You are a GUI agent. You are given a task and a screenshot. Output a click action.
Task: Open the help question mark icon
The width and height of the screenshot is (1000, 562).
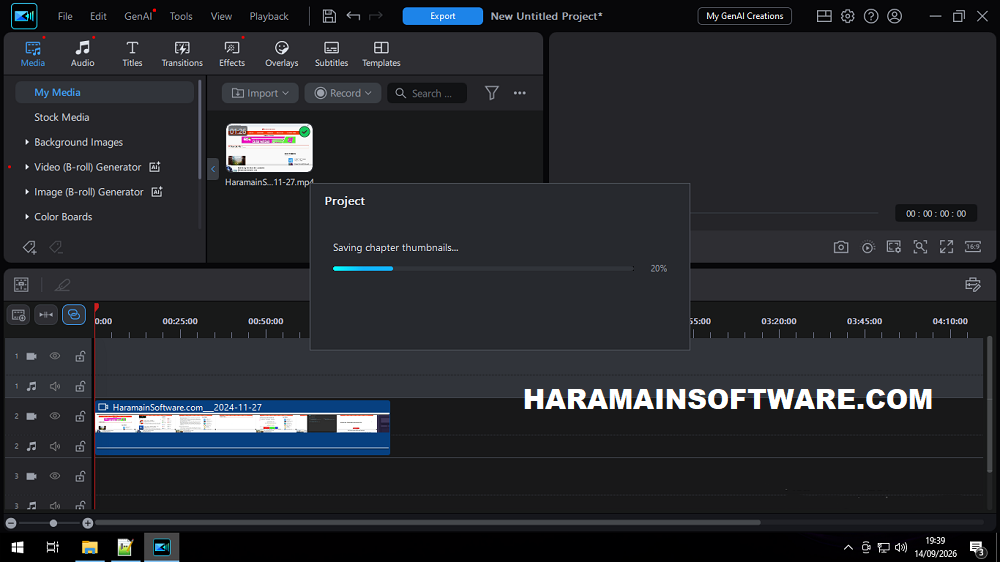(871, 16)
